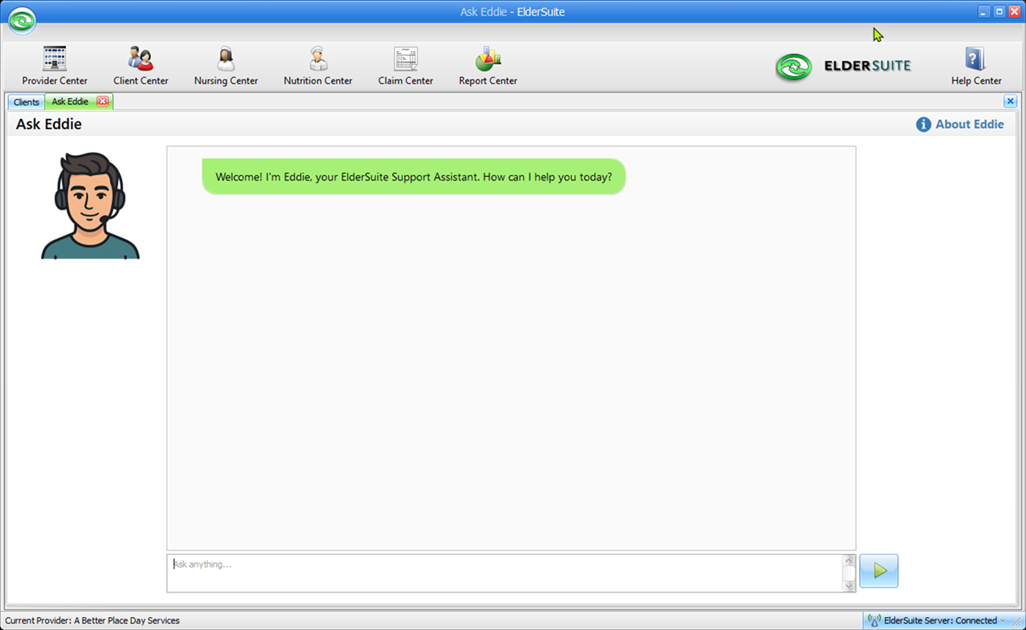Viewport: 1026px width, 630px height.
Task: Open the Help Center
Action: [x=976, y=65]
